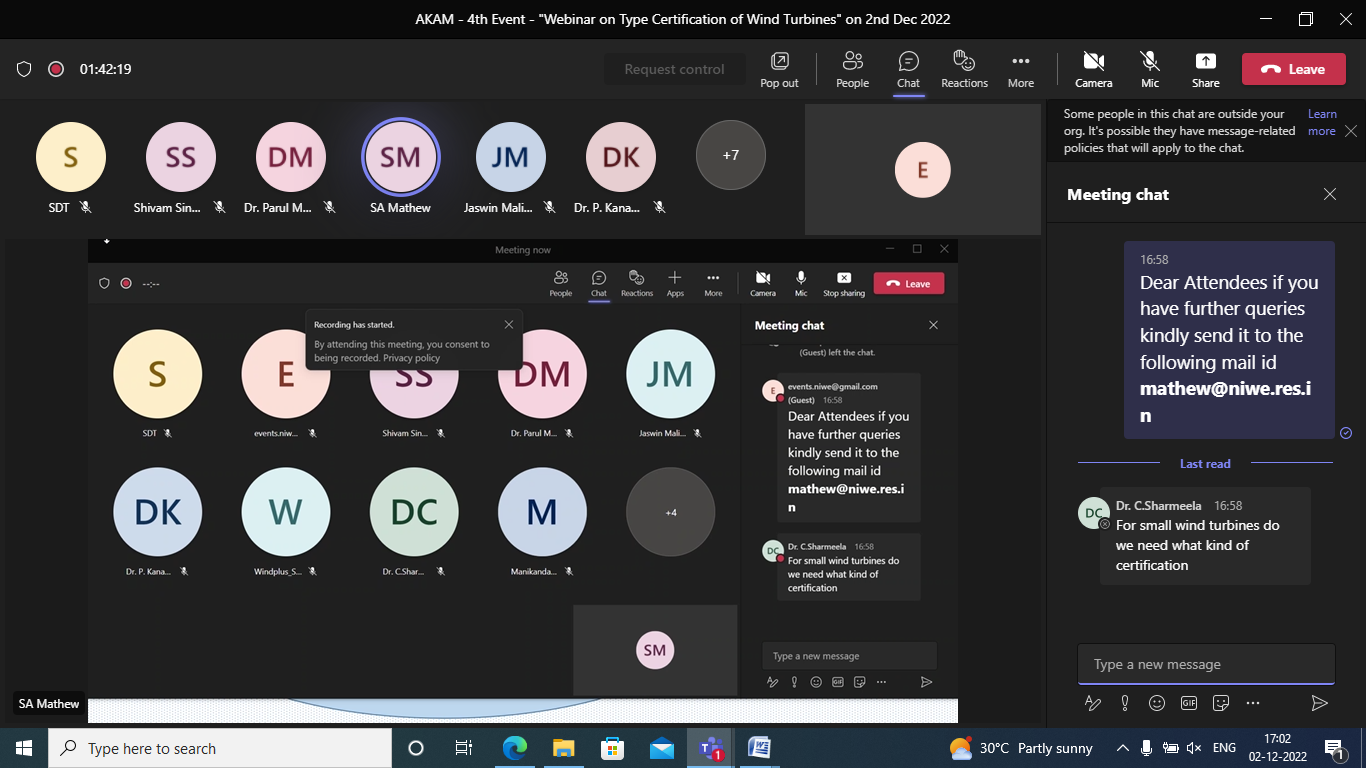Unmute the Mic in meeting toolbar
The height and width of the screenshot is (768, 1366).
(x=1150, y=68)
